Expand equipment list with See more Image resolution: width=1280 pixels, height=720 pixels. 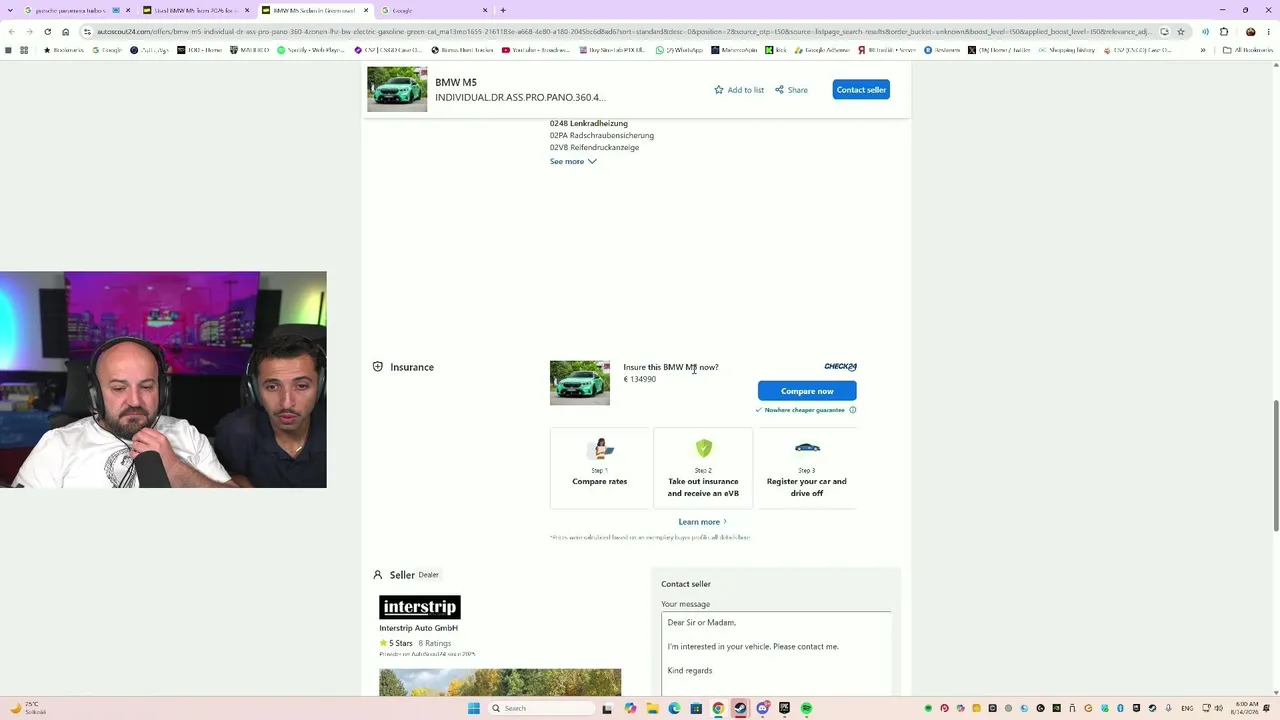pos(573,161)
